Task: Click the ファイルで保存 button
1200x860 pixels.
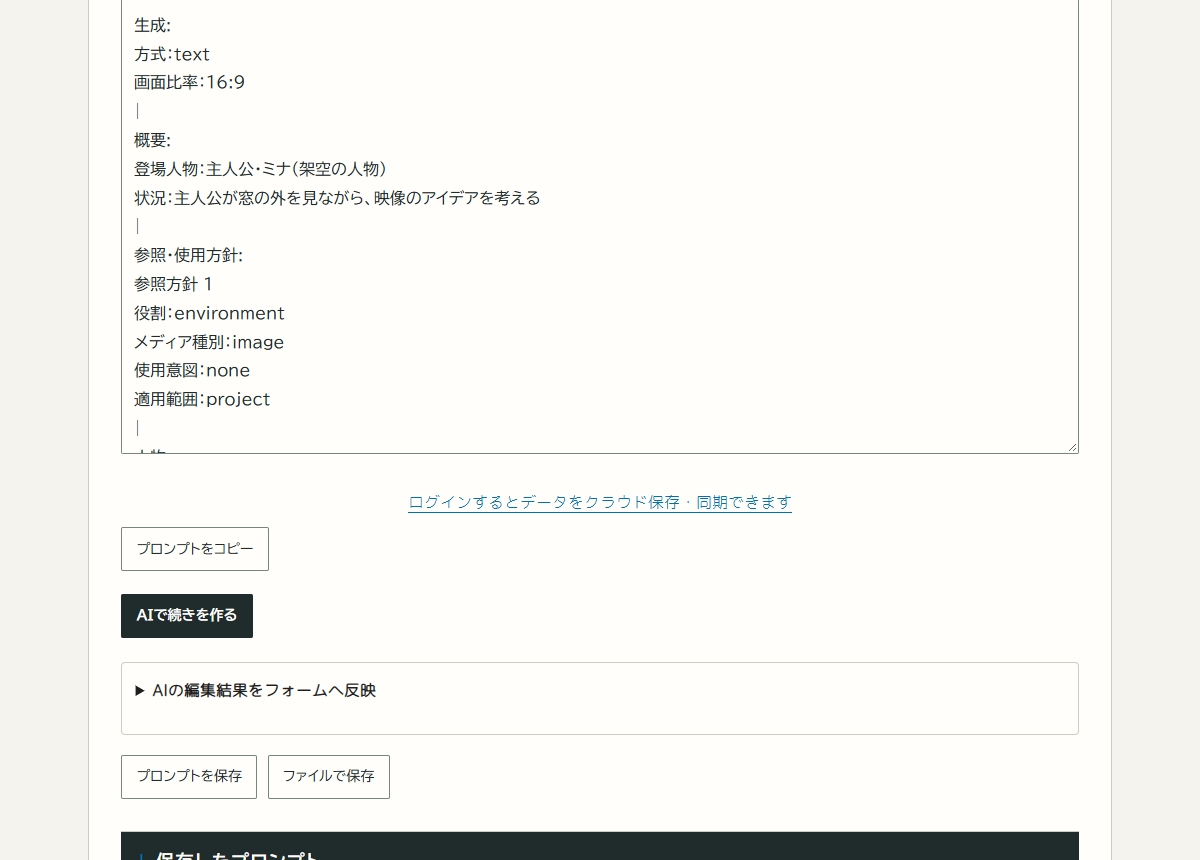Action: pos(329,777)
